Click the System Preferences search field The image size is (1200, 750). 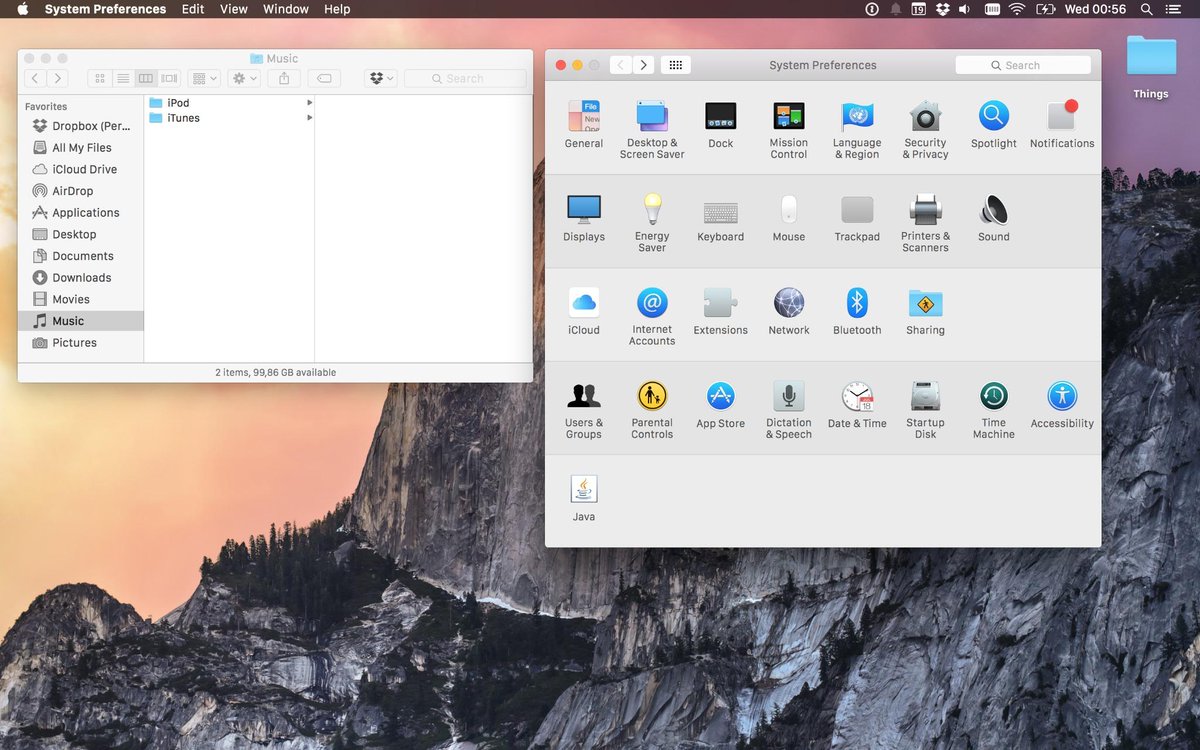(1023, 65)
